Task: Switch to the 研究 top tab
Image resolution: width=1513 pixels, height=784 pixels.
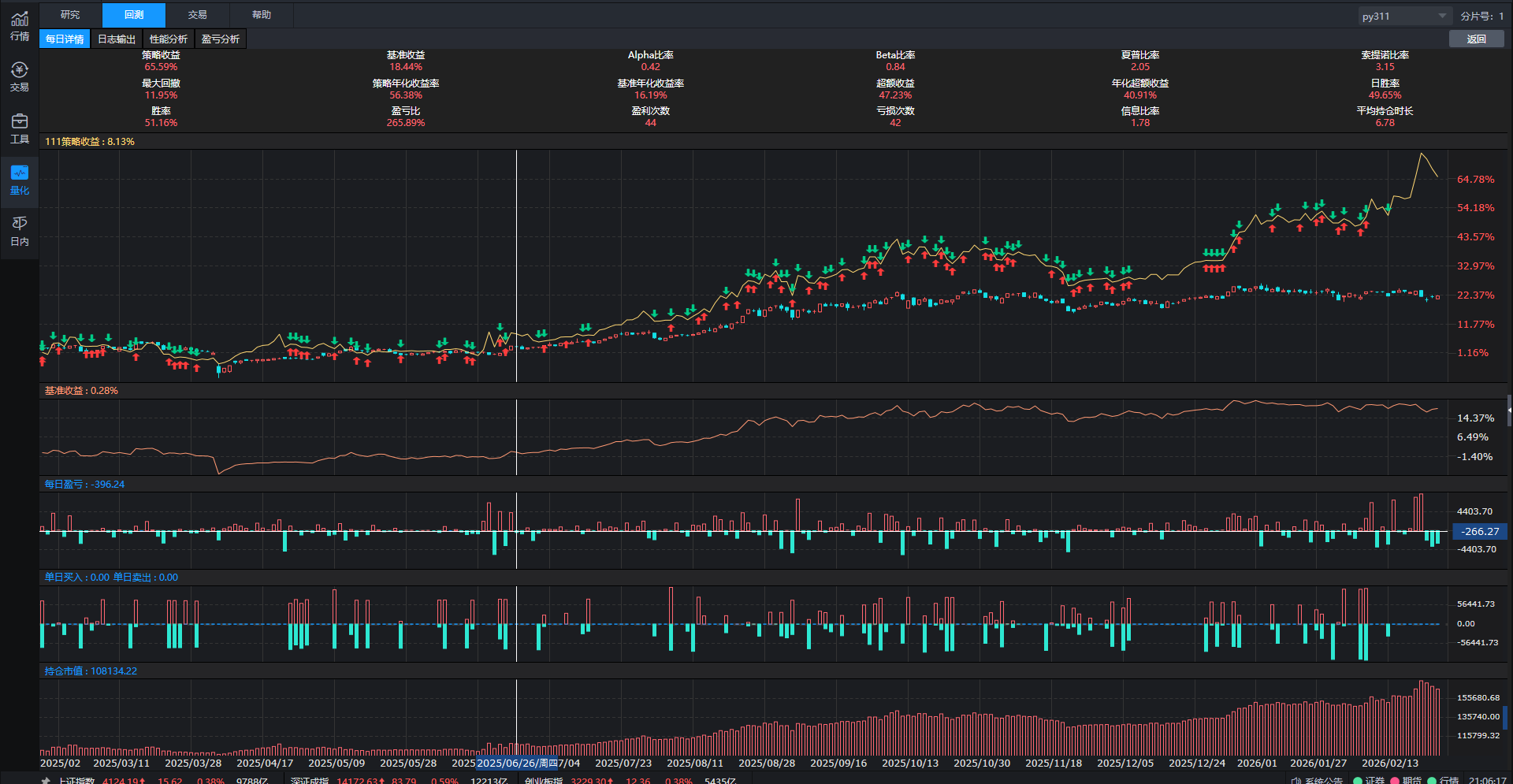Action: pyautogui.click(x=70, y=15)
